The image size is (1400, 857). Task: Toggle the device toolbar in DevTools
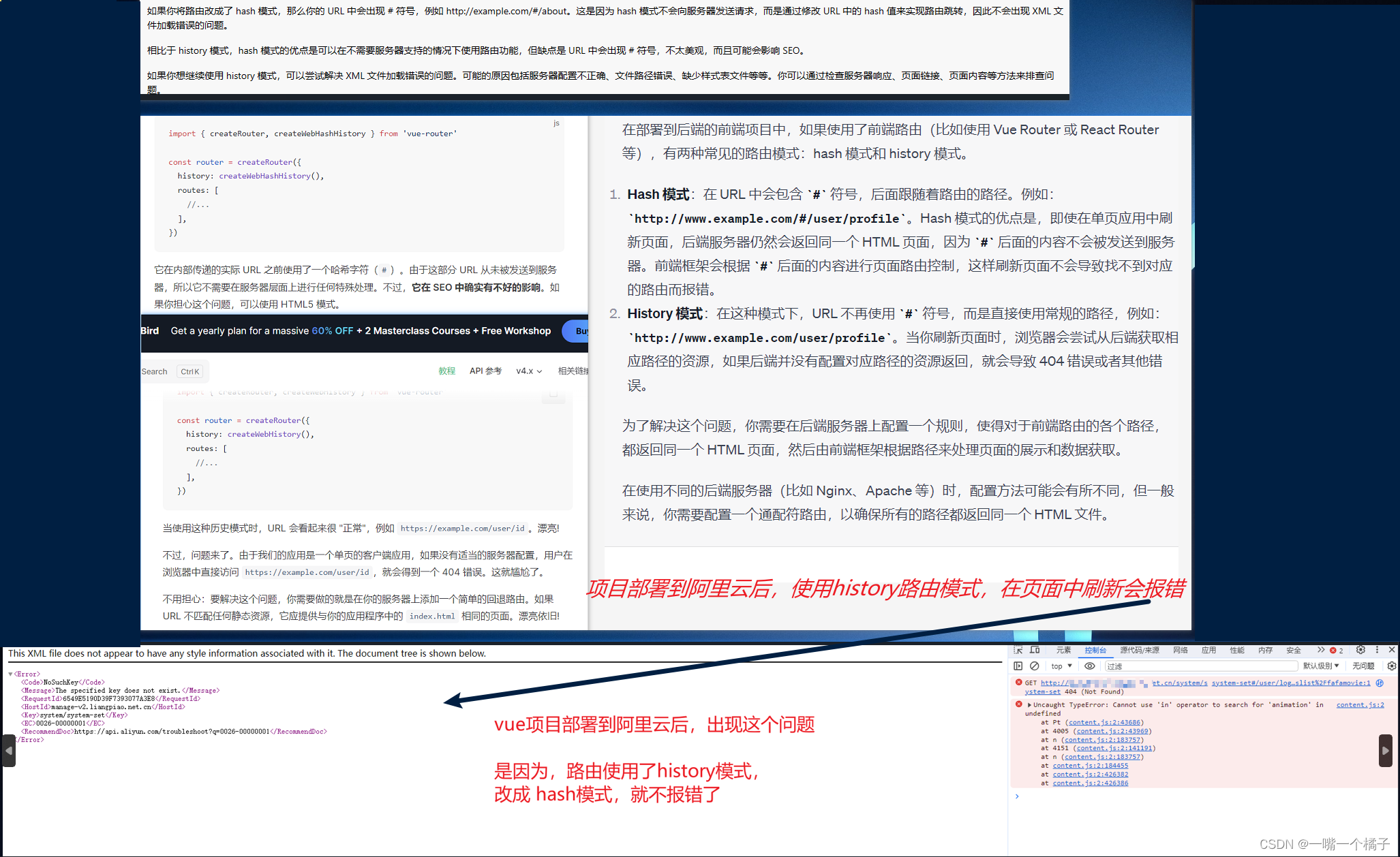coord(1033,651)
